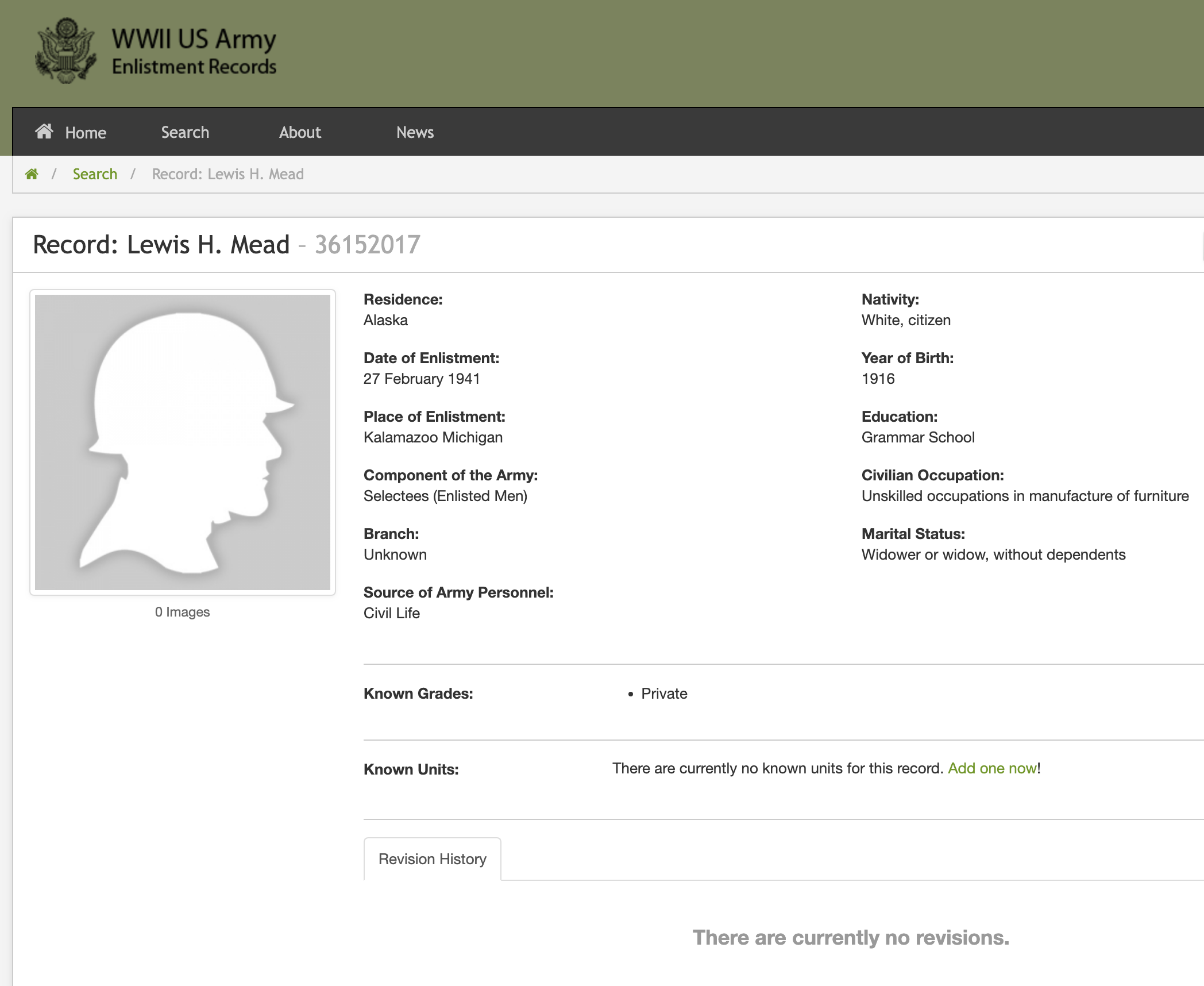Viewport: 1204px width, 986px height.
Task: Open the Home menu item
Action: (86, 133)
